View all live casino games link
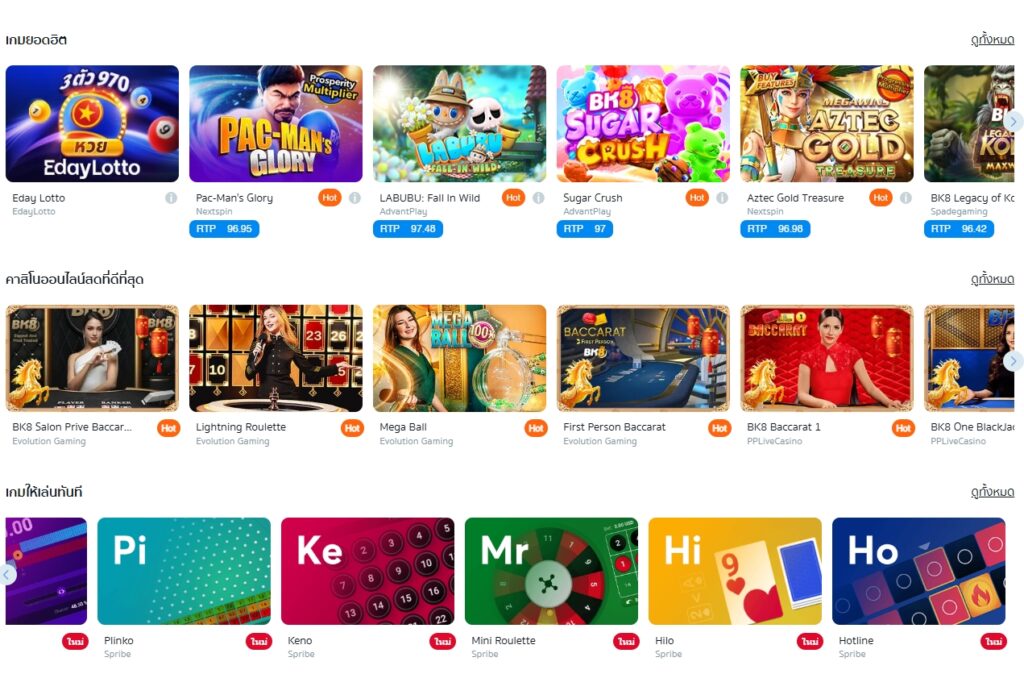Screen dimensions: 1024x699 [992, 279]
